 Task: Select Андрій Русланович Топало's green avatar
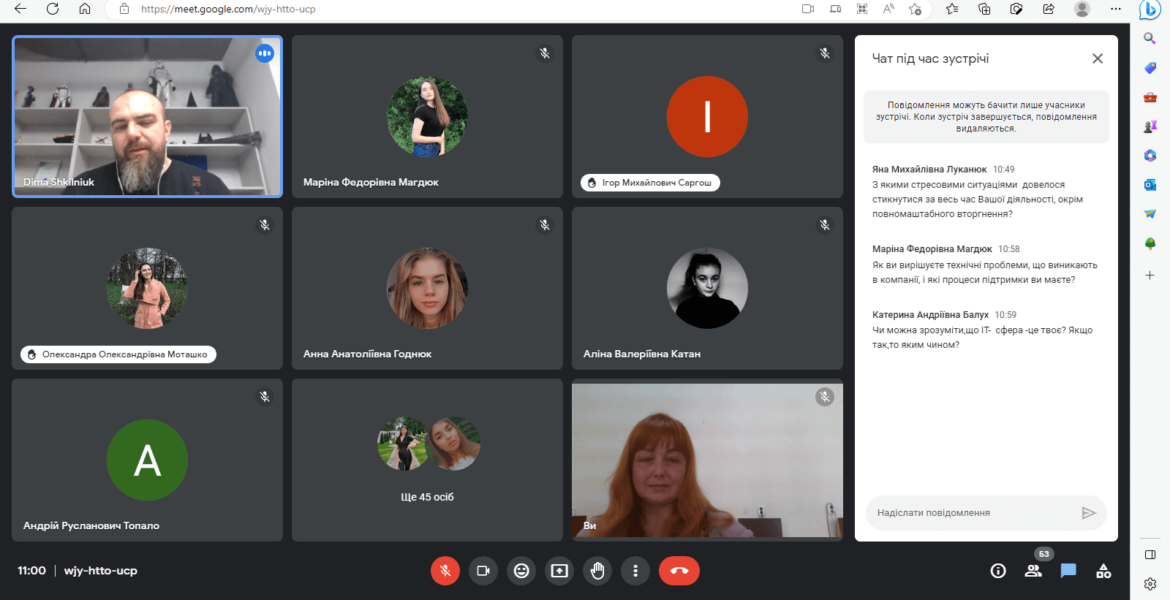[x=147, y=460]
